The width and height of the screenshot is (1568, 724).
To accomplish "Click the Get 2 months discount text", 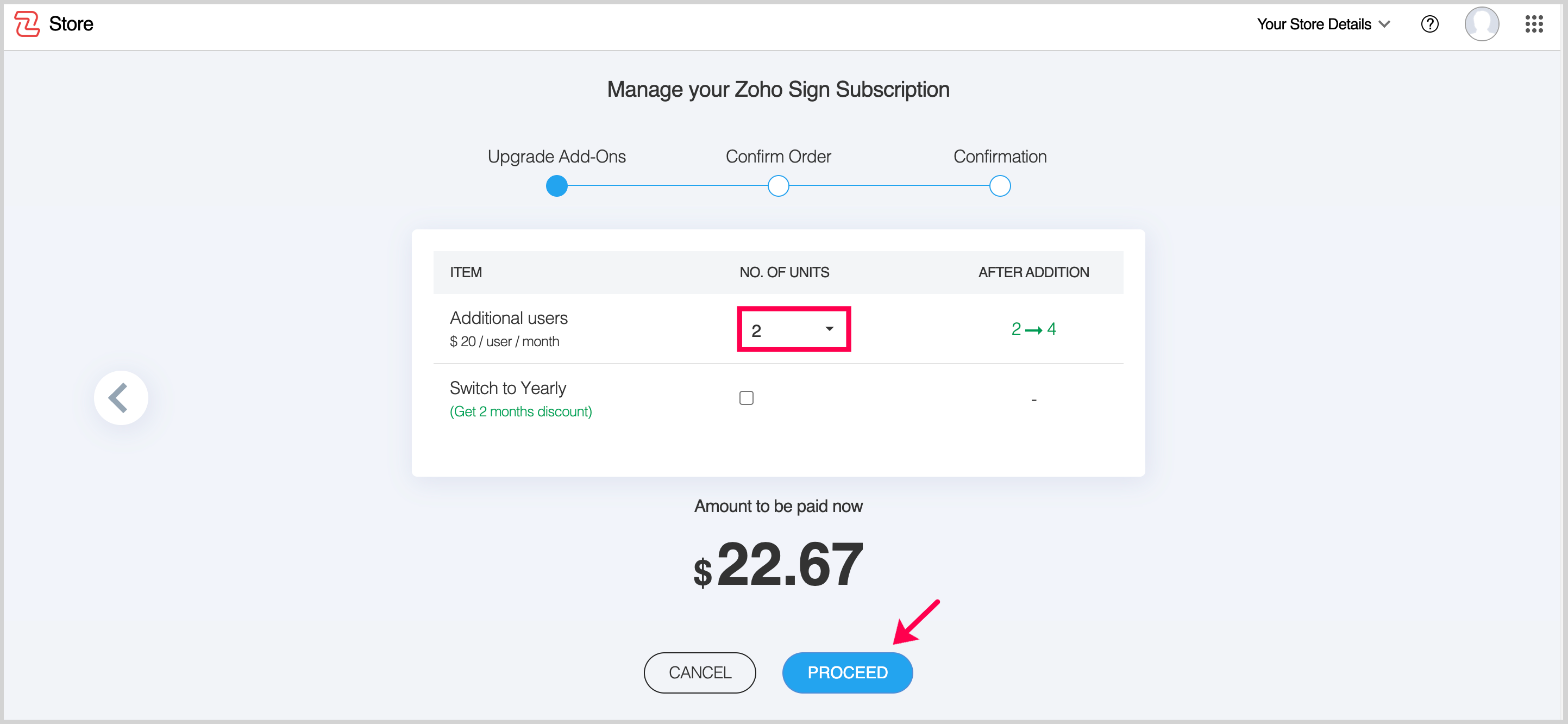I will (520, 411).
